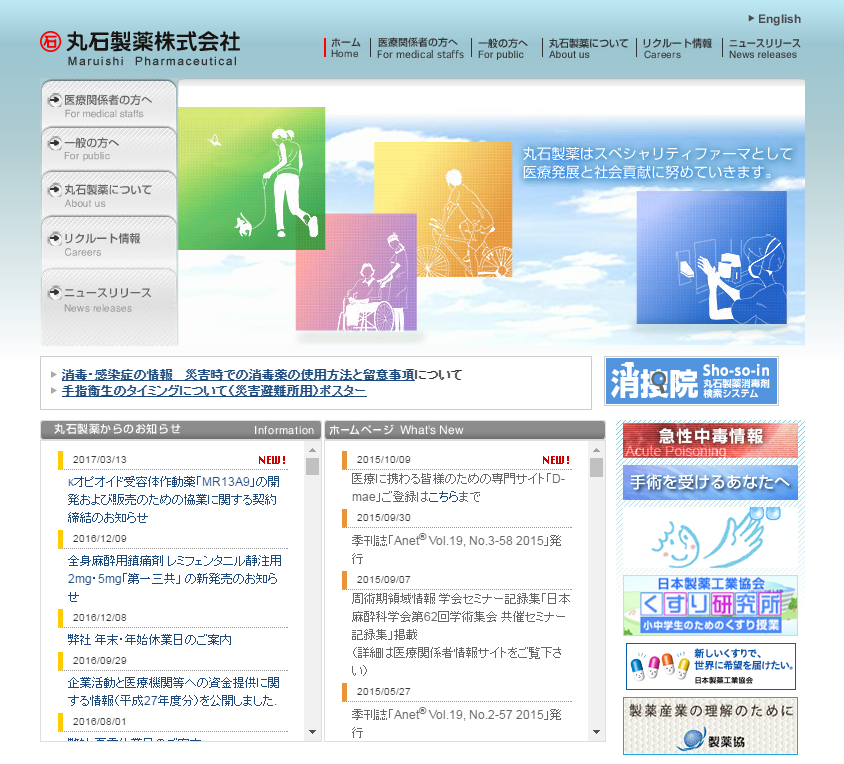The width and height of the screenshot is (844, 764).
Task: Click Anet Vol.19, No.3-58 2015 entry text
Action: [x=456, y=549]
